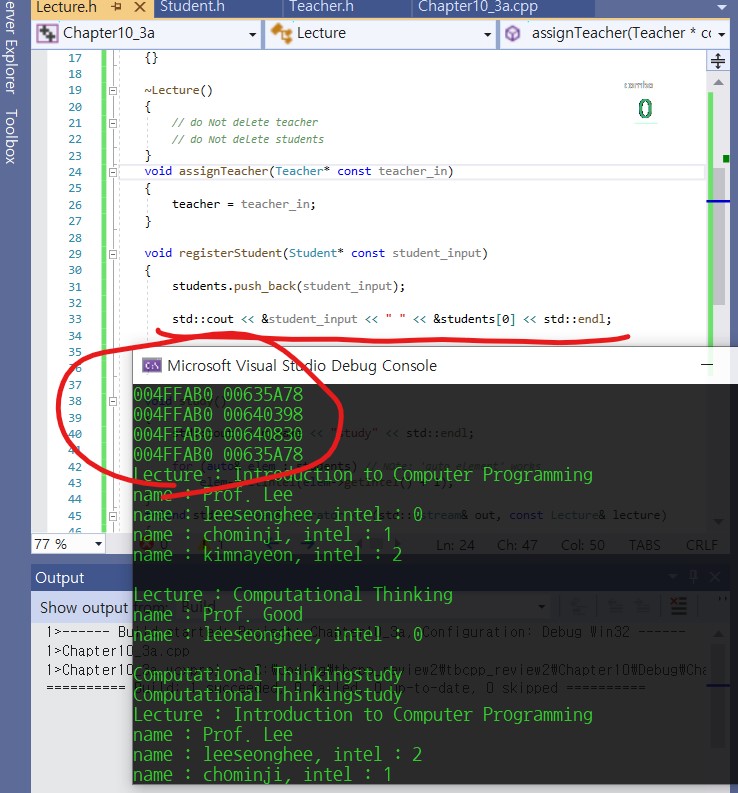
Task: Click the assignTeacher method cube icon
Action: tap(512, 34)
